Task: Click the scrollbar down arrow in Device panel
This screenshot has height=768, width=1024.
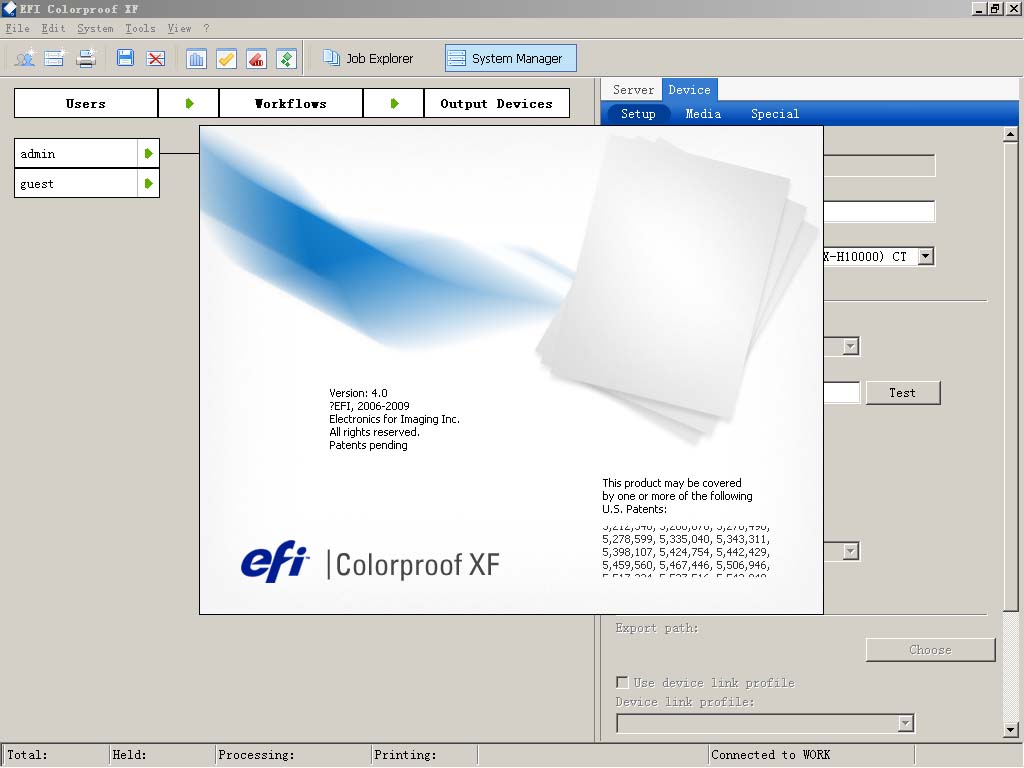Action: click(1010, 730)
